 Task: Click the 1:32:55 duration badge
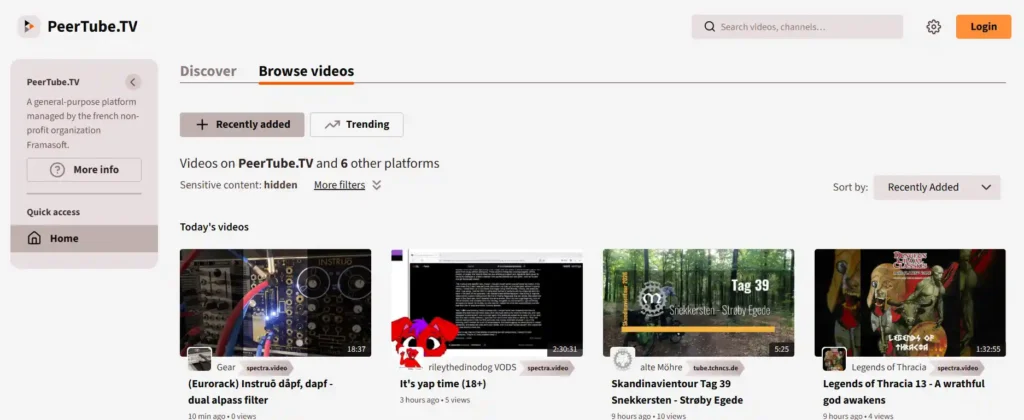[988, 349]
